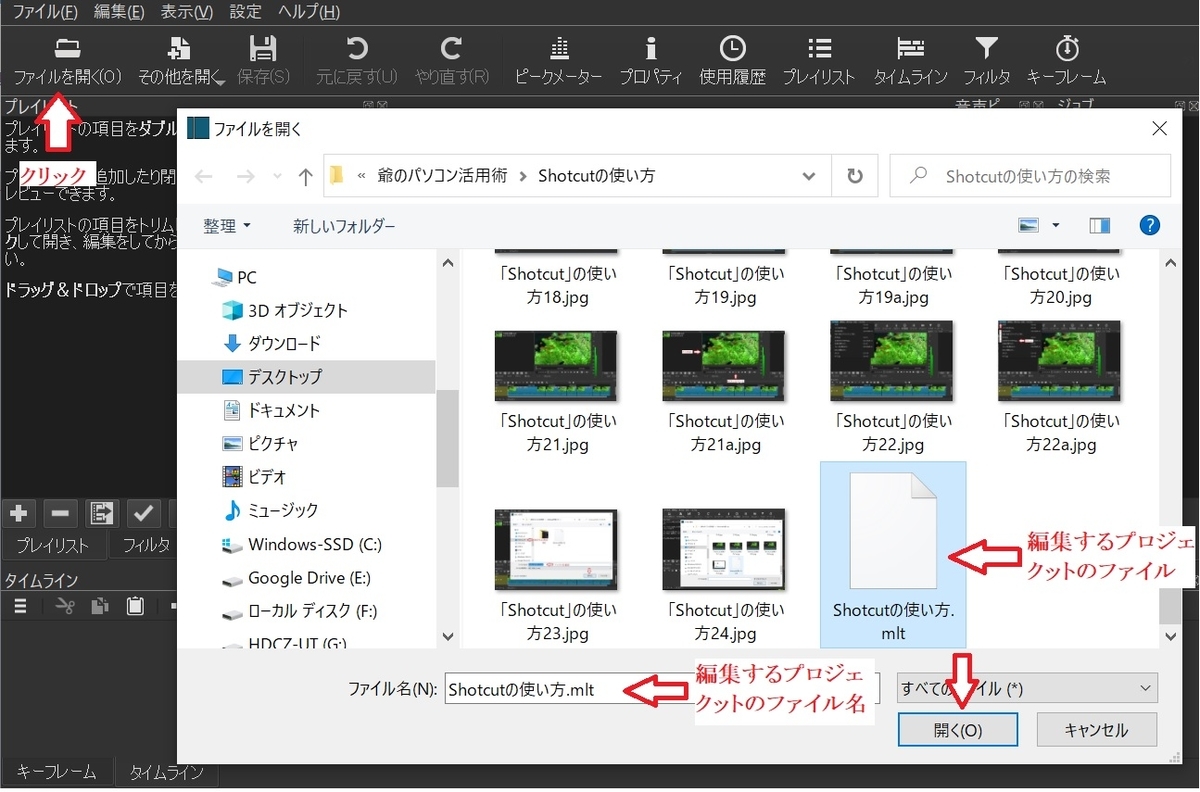Select Google Drive (E:) drive
This screenshot has height=792, width=1200.
[310, 577]
